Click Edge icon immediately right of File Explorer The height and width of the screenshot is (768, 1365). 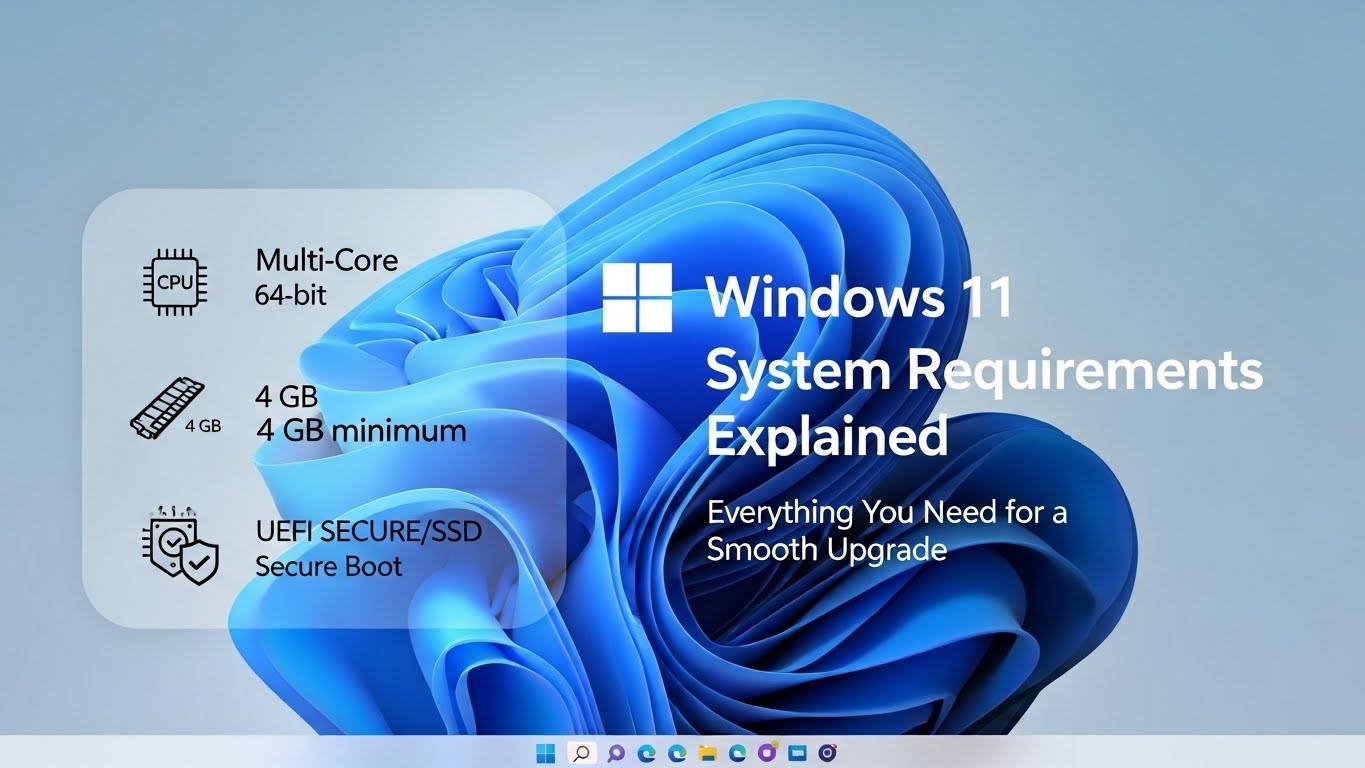(x=738, y=753)
